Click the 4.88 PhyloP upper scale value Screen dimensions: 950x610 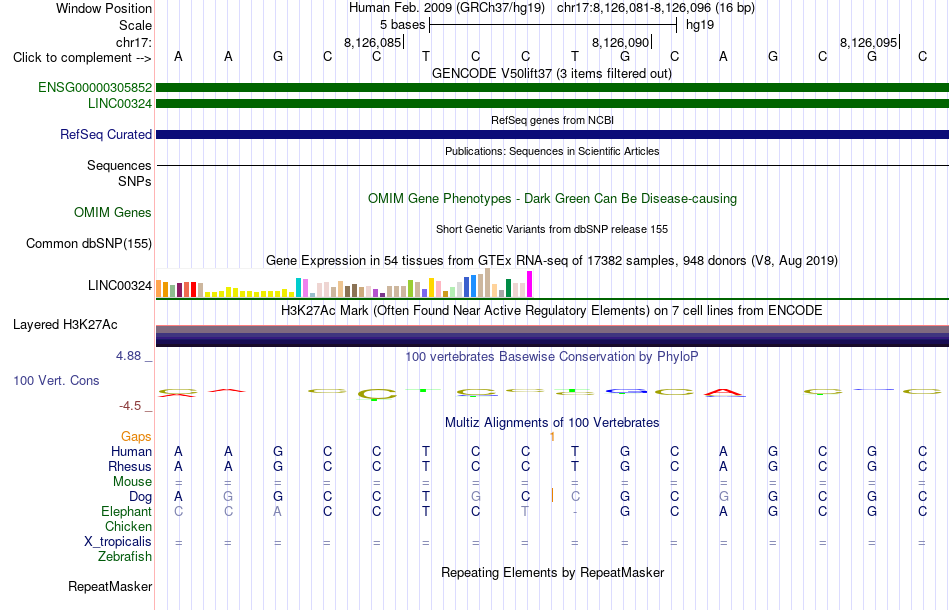click(128, 356)
